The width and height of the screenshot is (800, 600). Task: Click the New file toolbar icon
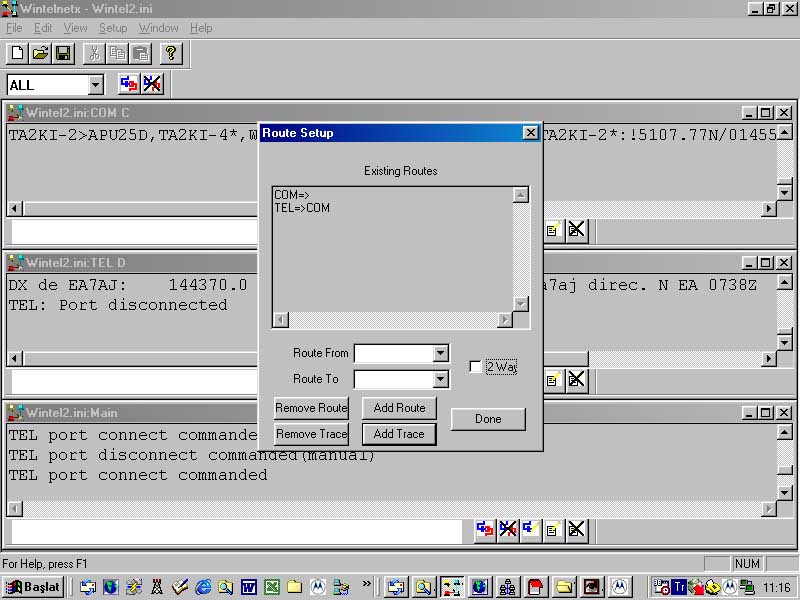(x=17, y=53)
